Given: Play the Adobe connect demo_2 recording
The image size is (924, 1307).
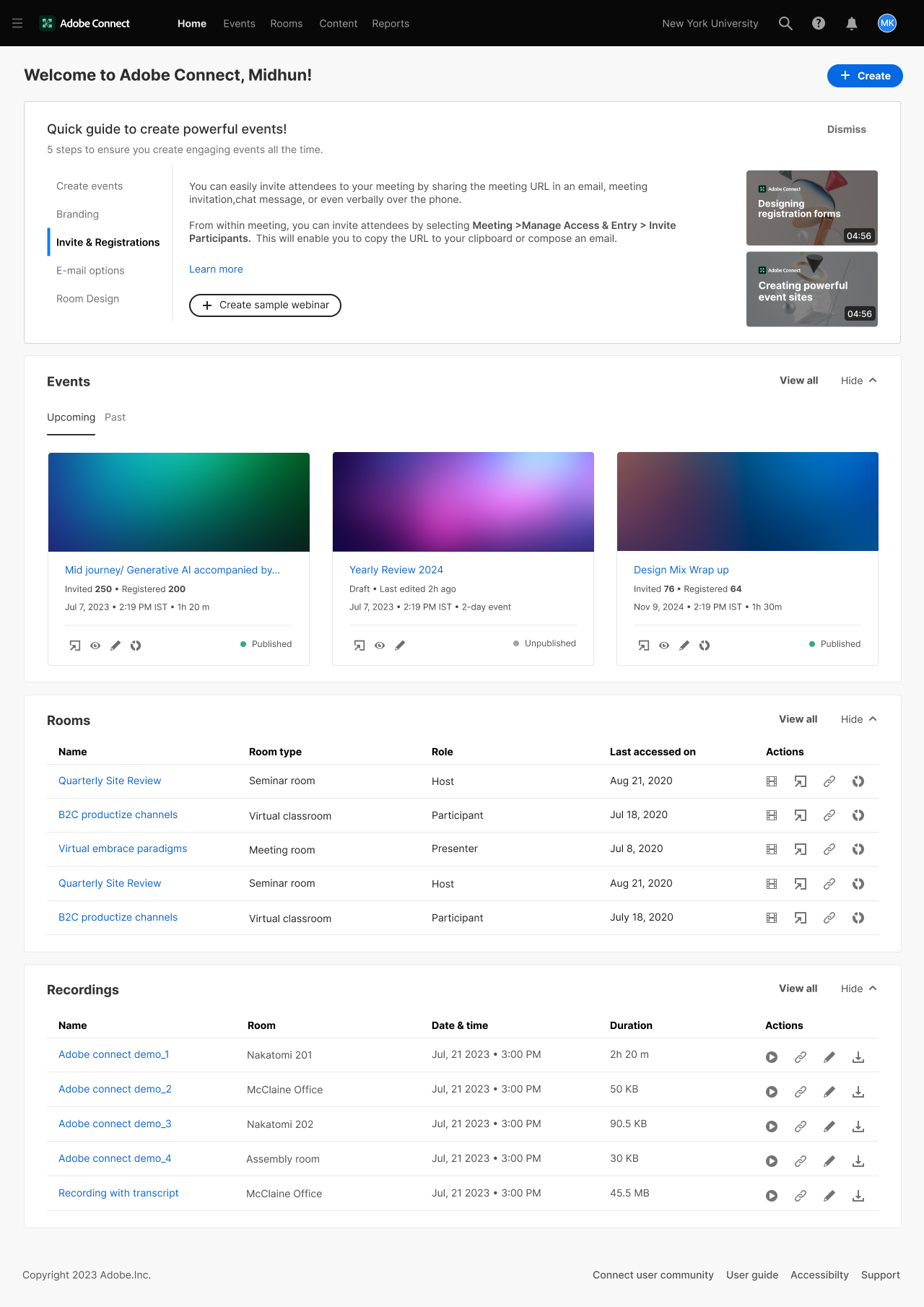Looking at the screenshot, I should 772,1092.
